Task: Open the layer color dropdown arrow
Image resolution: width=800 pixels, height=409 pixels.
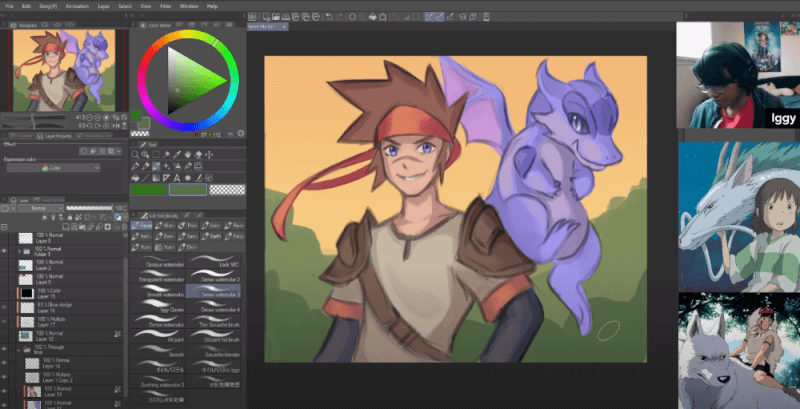Action: (126, 217)
